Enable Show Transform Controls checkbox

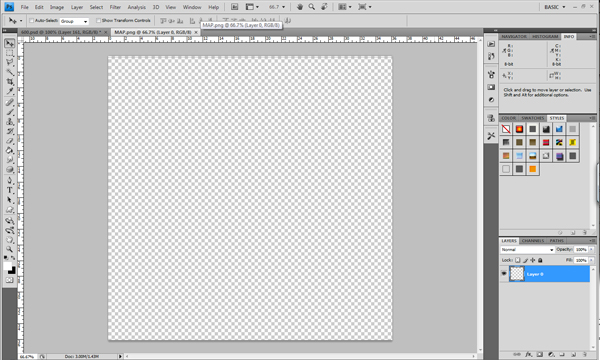(x=98, y=21)
